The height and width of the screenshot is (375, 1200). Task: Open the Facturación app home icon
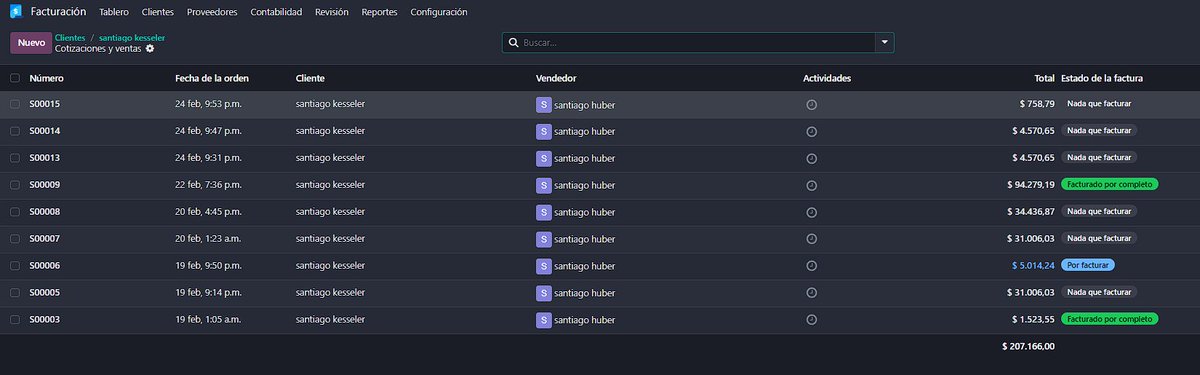tap(16, 12)
